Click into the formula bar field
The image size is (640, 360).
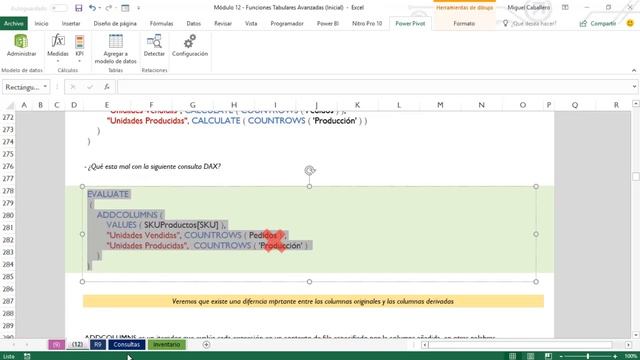(x=374, y=87)
